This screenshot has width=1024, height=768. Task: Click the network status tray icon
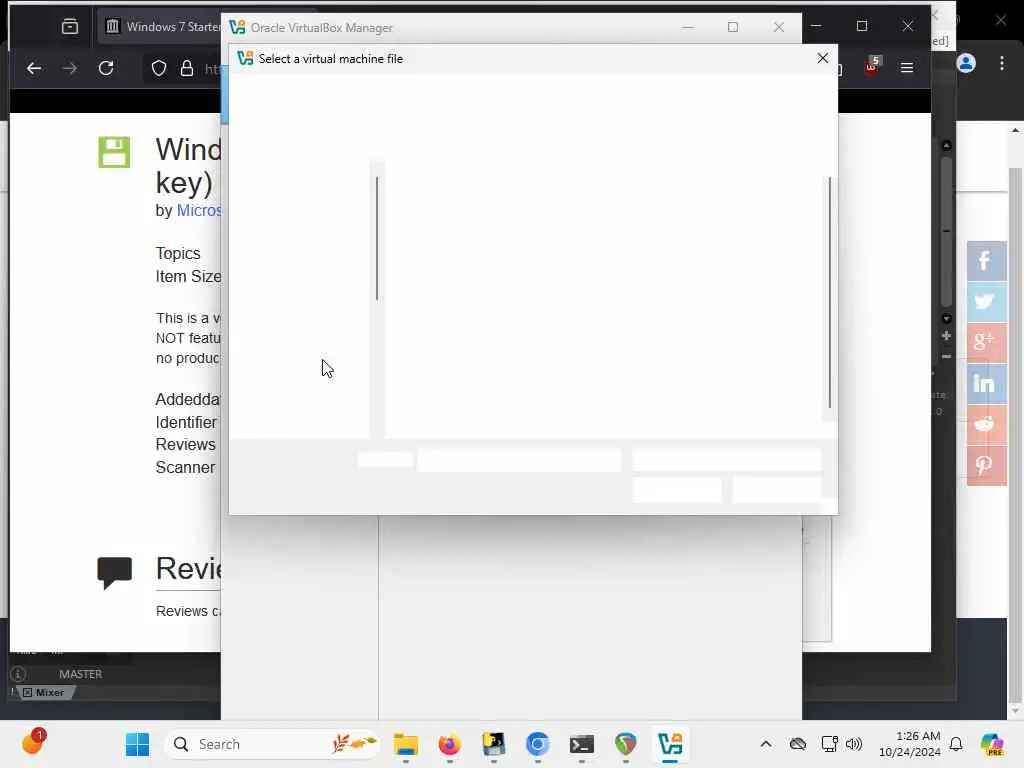[x=829, y=744]
